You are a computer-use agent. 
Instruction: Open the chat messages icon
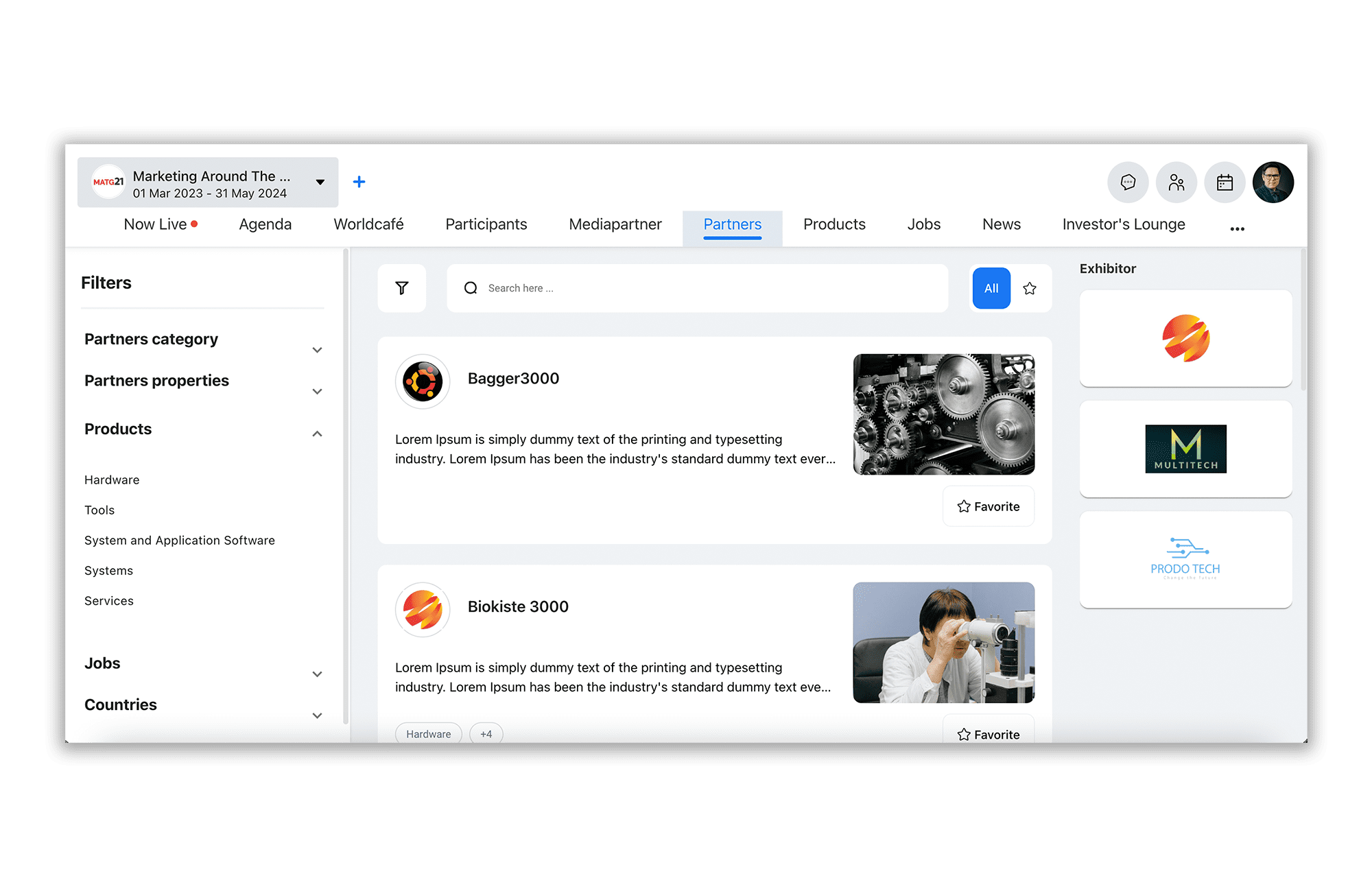1128,182
